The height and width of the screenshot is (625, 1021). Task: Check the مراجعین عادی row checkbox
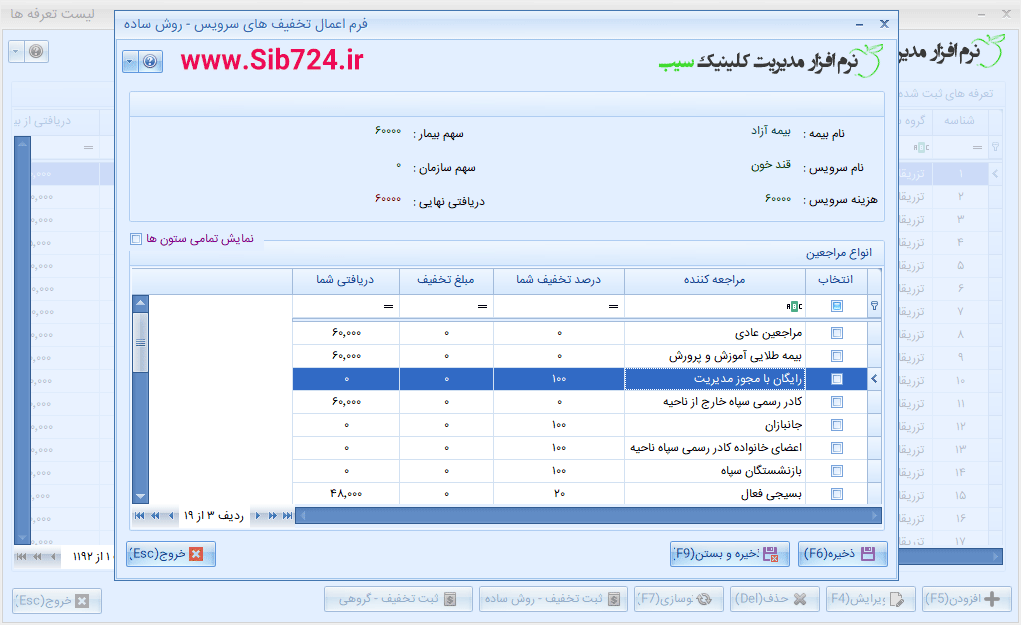click(x=836, y=331)
